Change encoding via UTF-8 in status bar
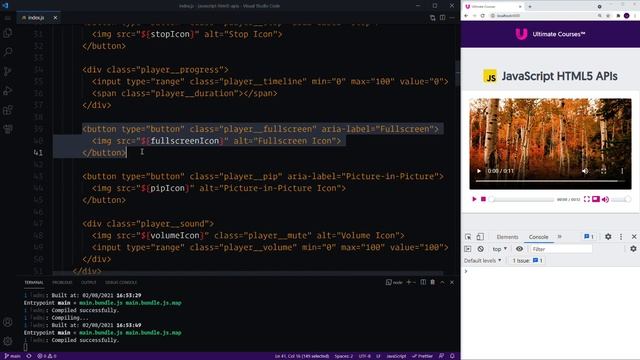Viewport: 640px width, 360px height. click(x=364, y=356)
